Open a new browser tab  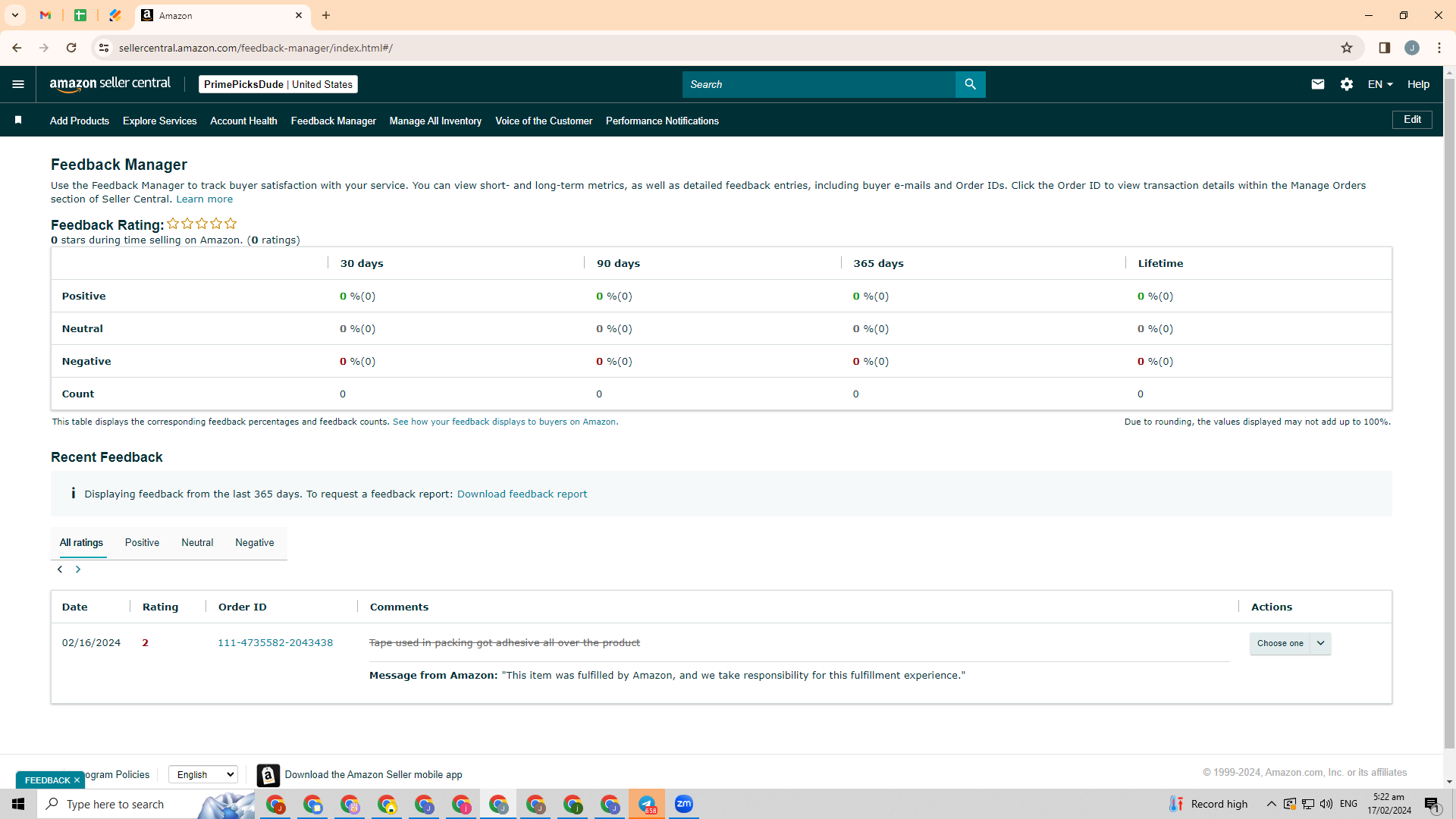click(x=326, y=15)
